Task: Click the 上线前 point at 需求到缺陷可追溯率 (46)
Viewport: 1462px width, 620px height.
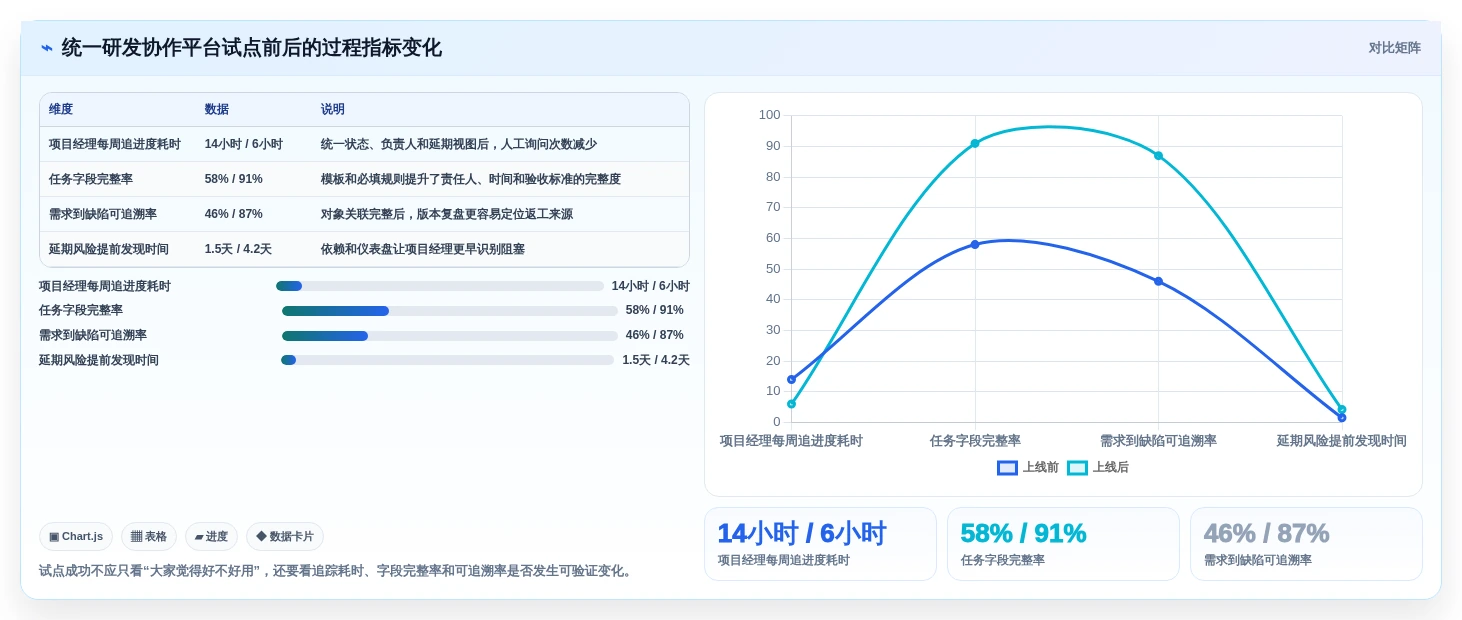Action: 1158,281
